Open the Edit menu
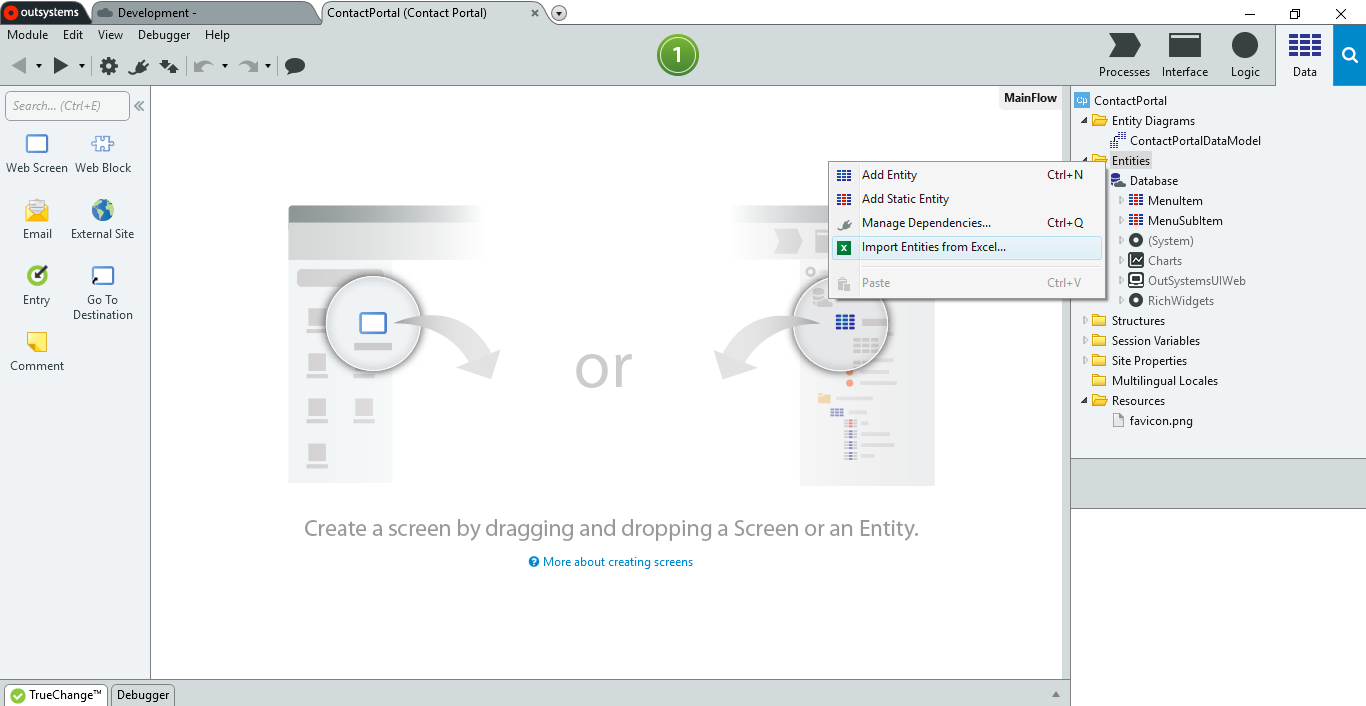 tap(73, 35)
